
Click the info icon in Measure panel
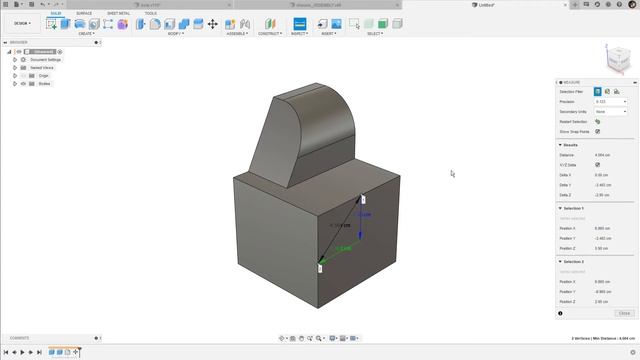560,313
